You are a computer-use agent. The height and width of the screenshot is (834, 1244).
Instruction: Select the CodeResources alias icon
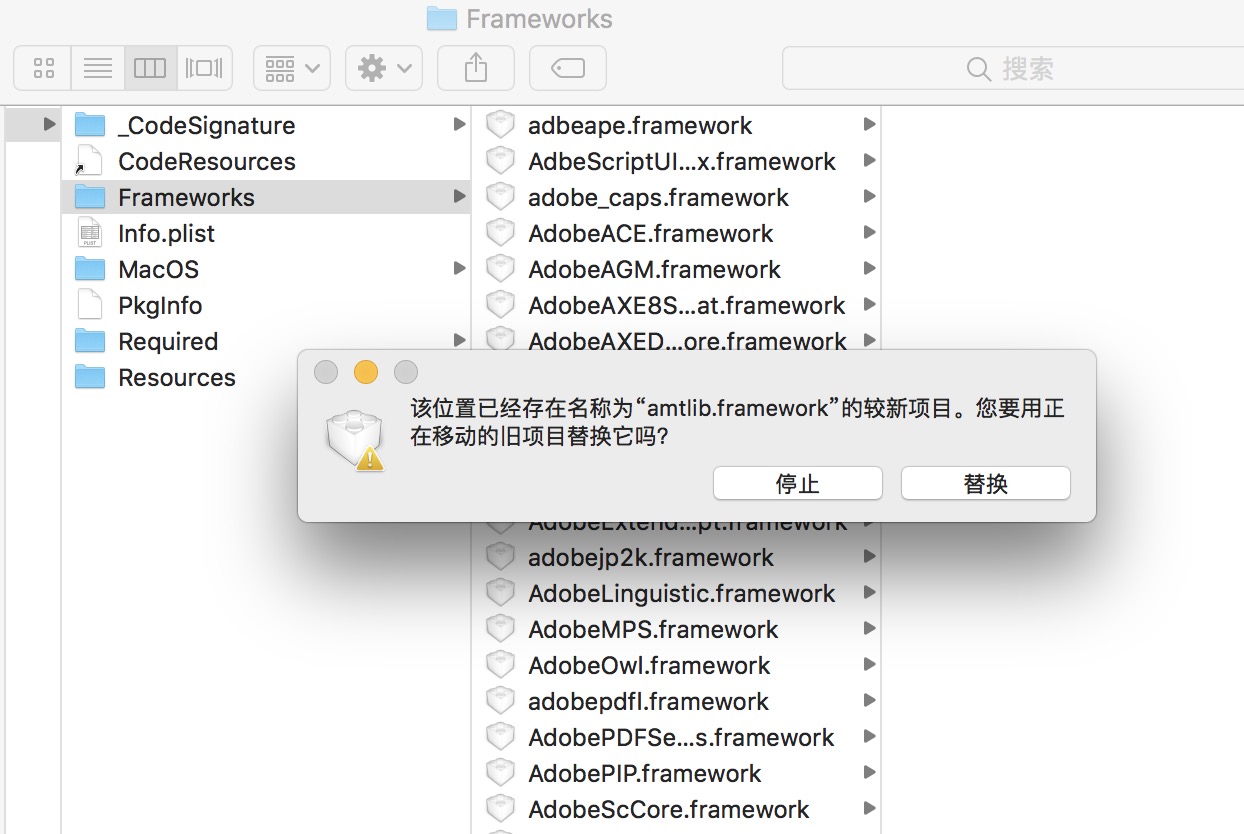pyautogui.click(x=90, y=161)
